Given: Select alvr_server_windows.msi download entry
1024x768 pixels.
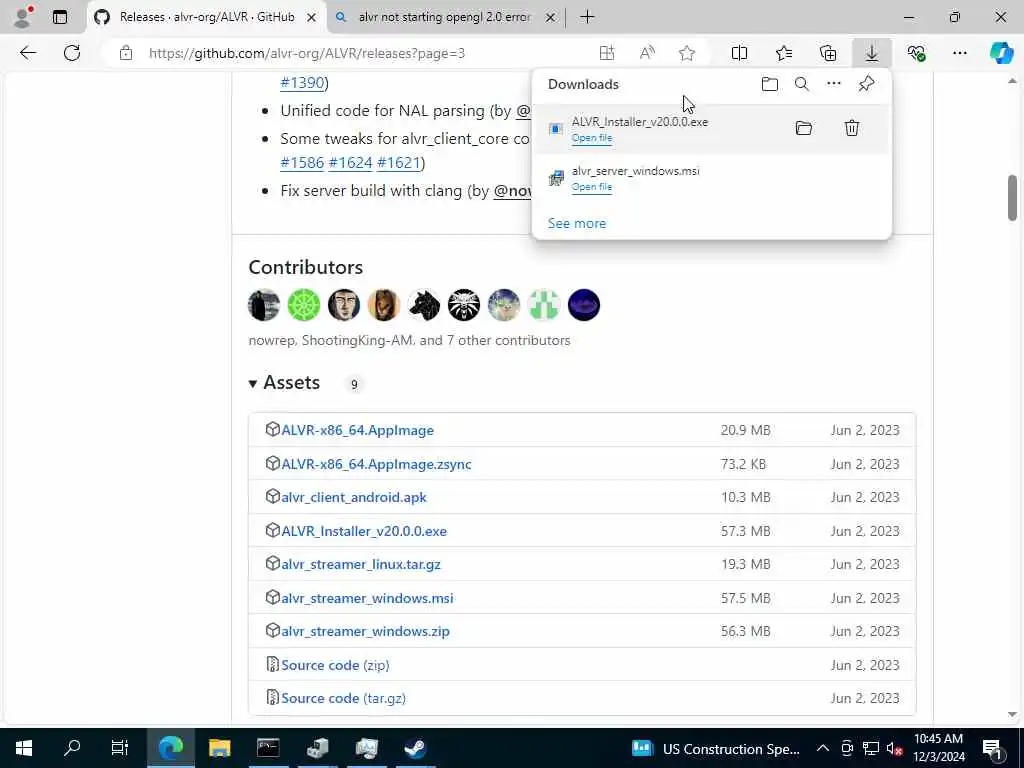Looking at the screenshot, I should (x=712, y=178).
